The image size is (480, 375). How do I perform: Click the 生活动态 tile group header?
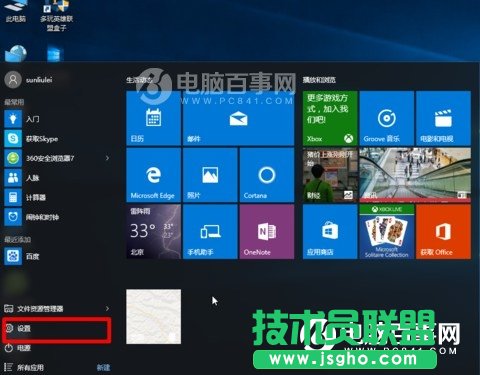pos(139,80)
